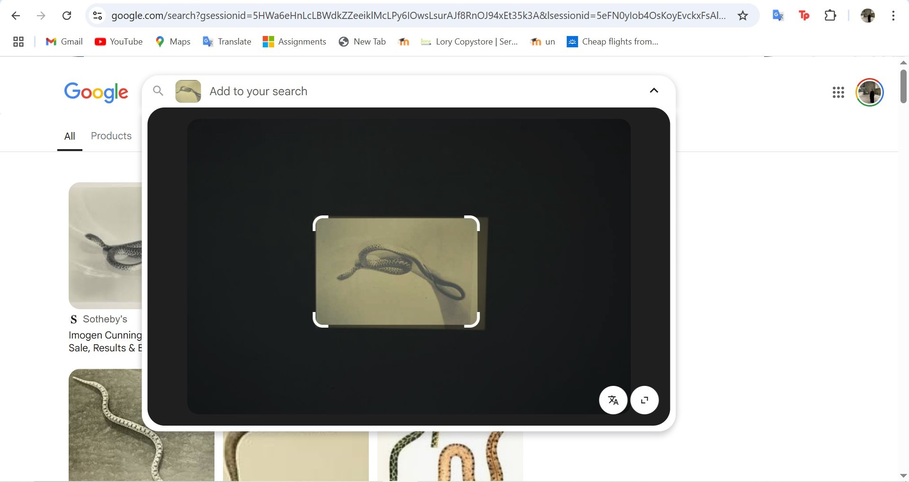Open the Cheap flights bookmark
The height and width of the screenshot is (482, 909).
(612, 42)
